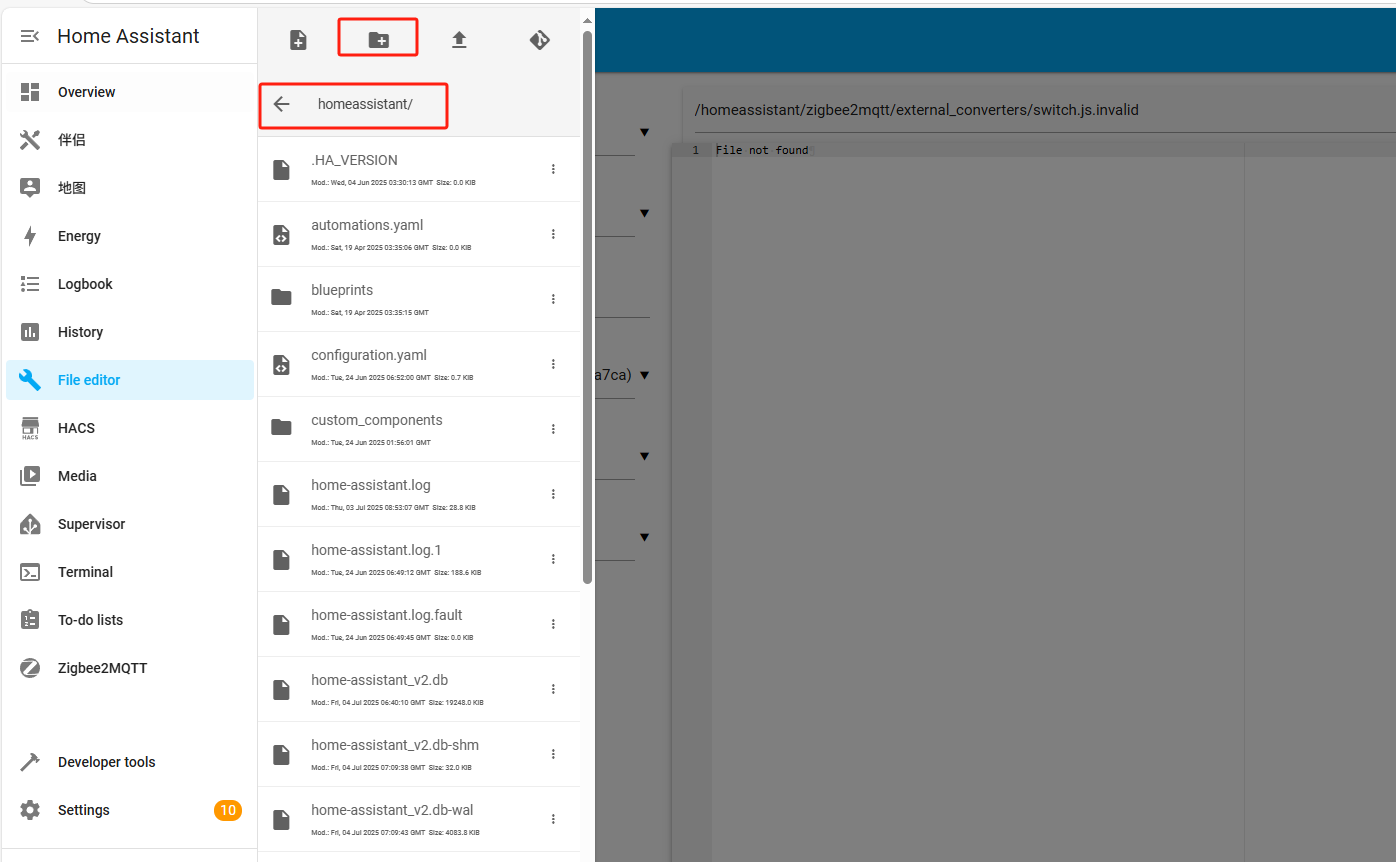
Task: Click the file browser vertical scrollbar
Action: (587, 300)
